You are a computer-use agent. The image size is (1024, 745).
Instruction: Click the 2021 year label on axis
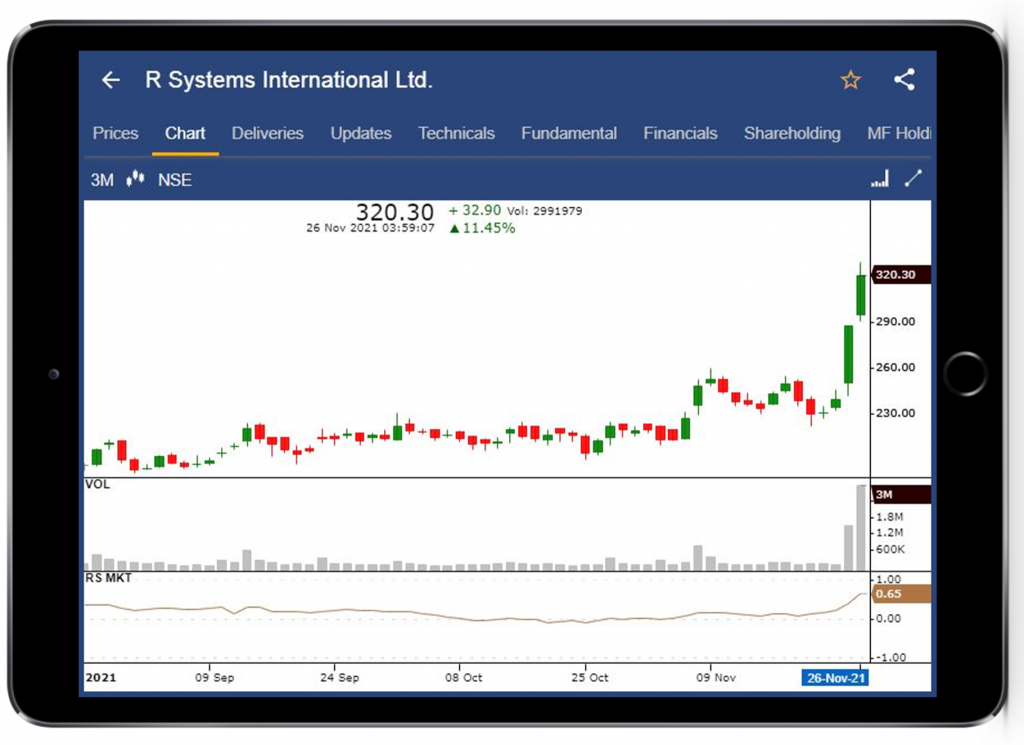pyautogui.click(x=101, y=677)
